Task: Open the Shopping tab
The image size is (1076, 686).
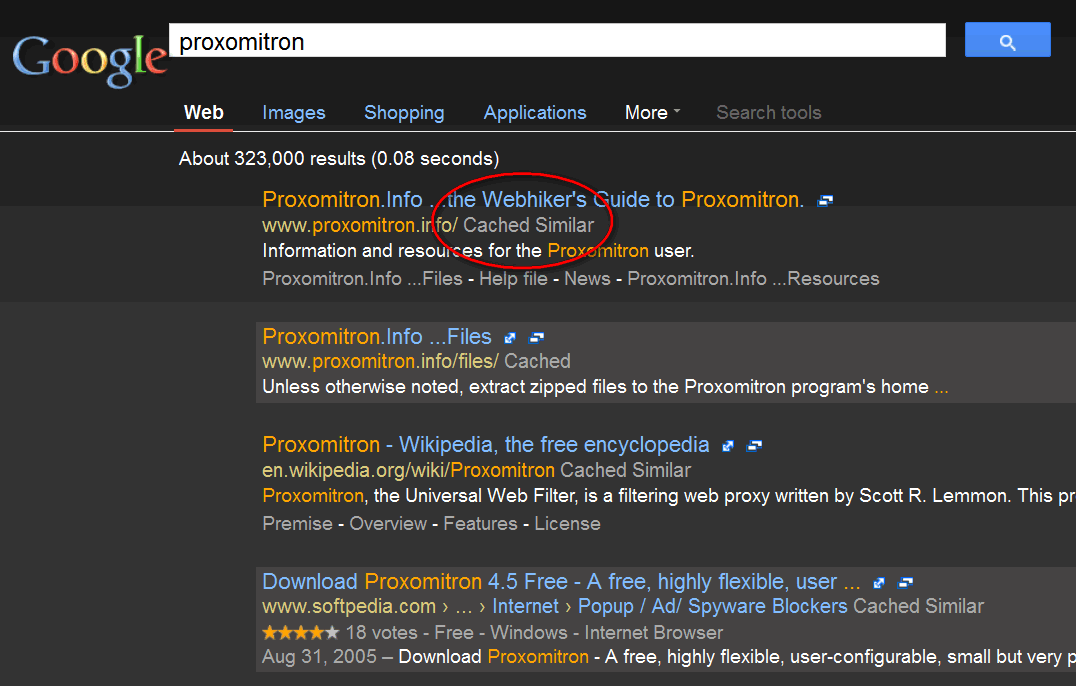Action: point(404,113)
